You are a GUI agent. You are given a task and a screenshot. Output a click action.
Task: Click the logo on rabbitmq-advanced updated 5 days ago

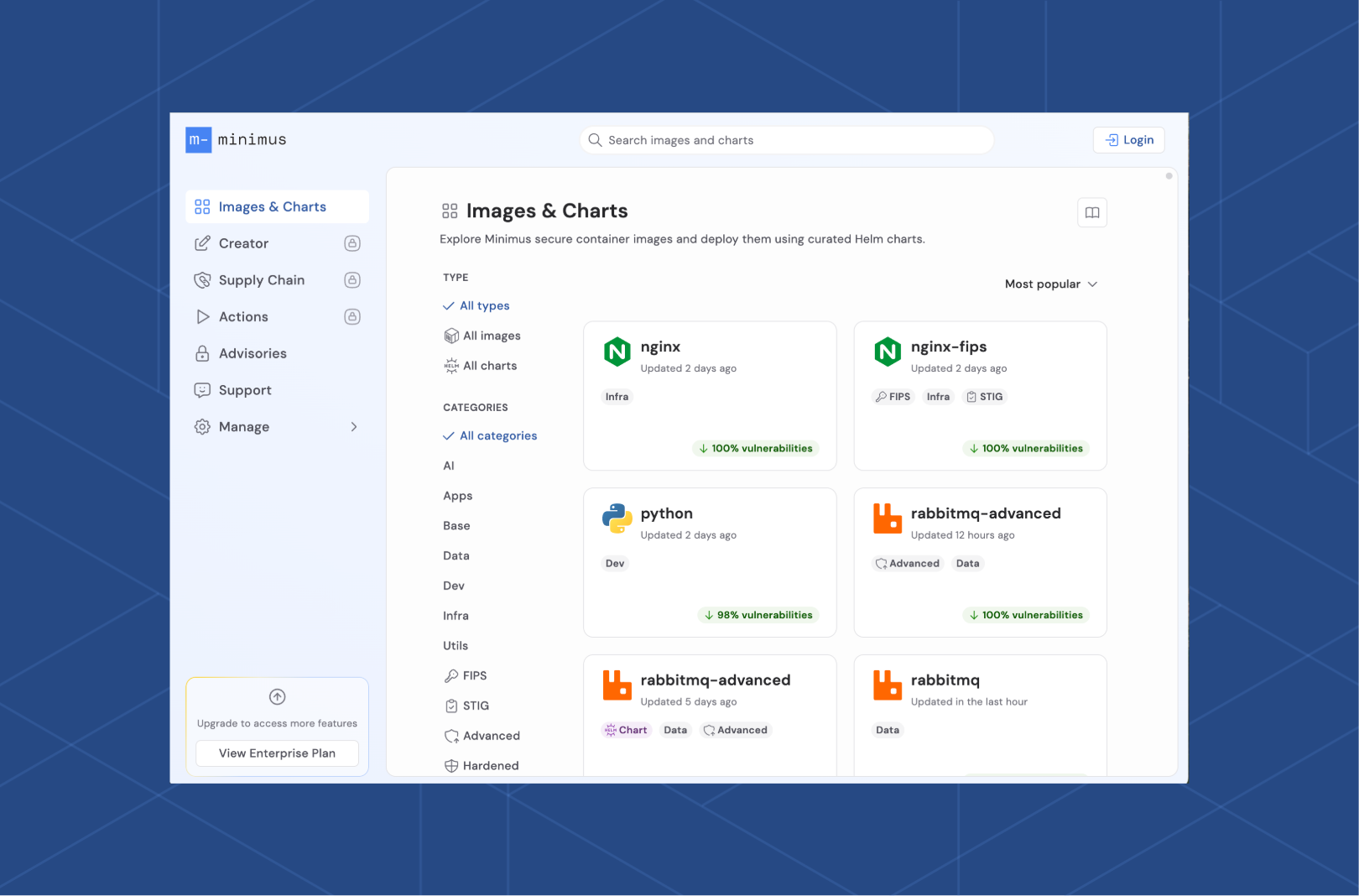pyautogui.click(x=617, y=685)
